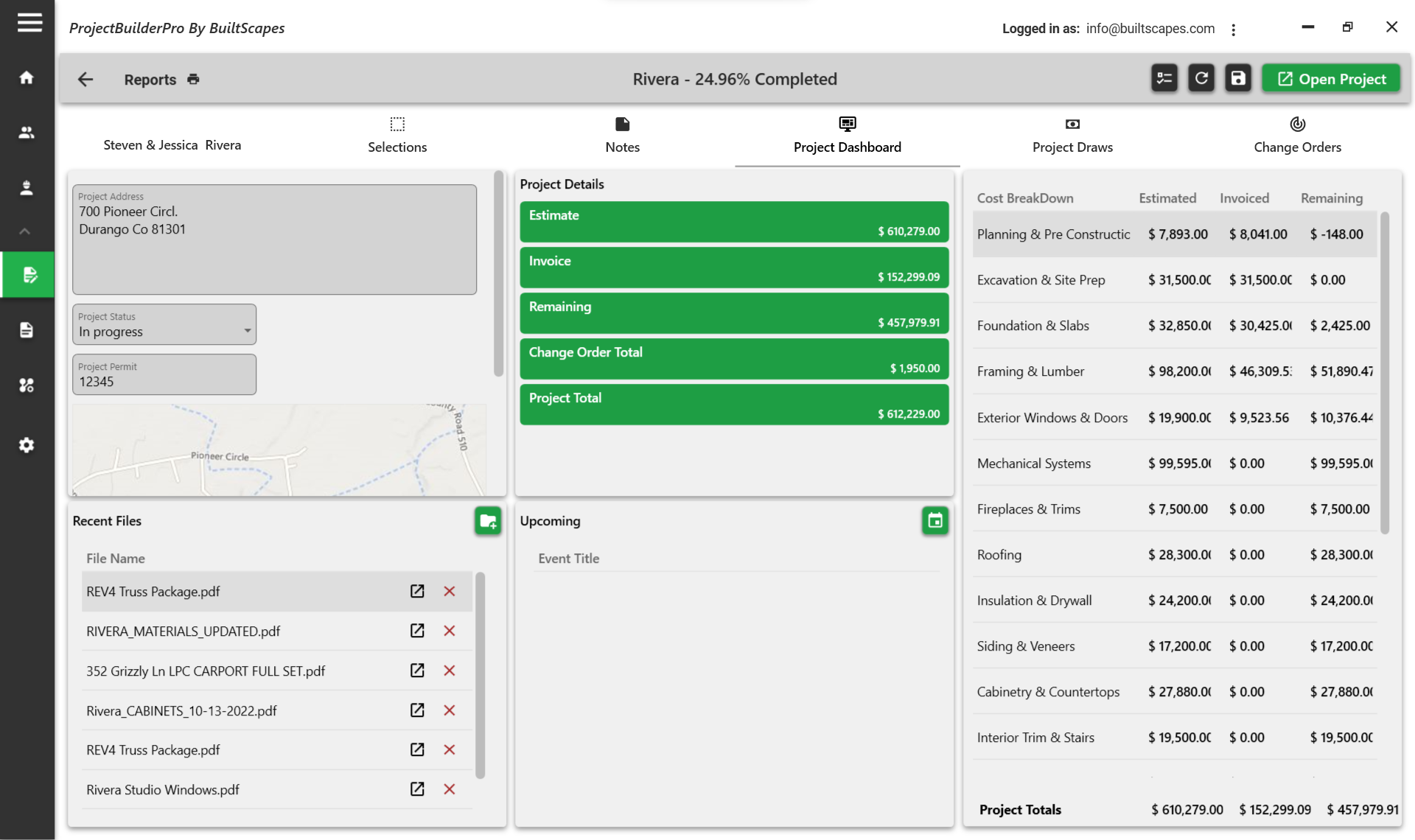Click the Open Project button
1415x840 pixels.
[1331, 79]
